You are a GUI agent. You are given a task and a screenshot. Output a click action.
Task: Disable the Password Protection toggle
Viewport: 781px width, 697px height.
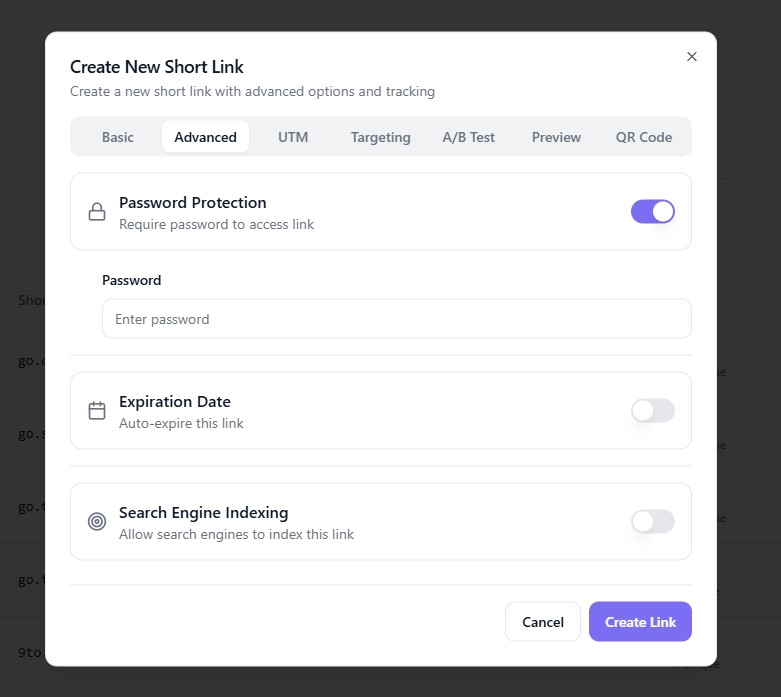[652, 212]
